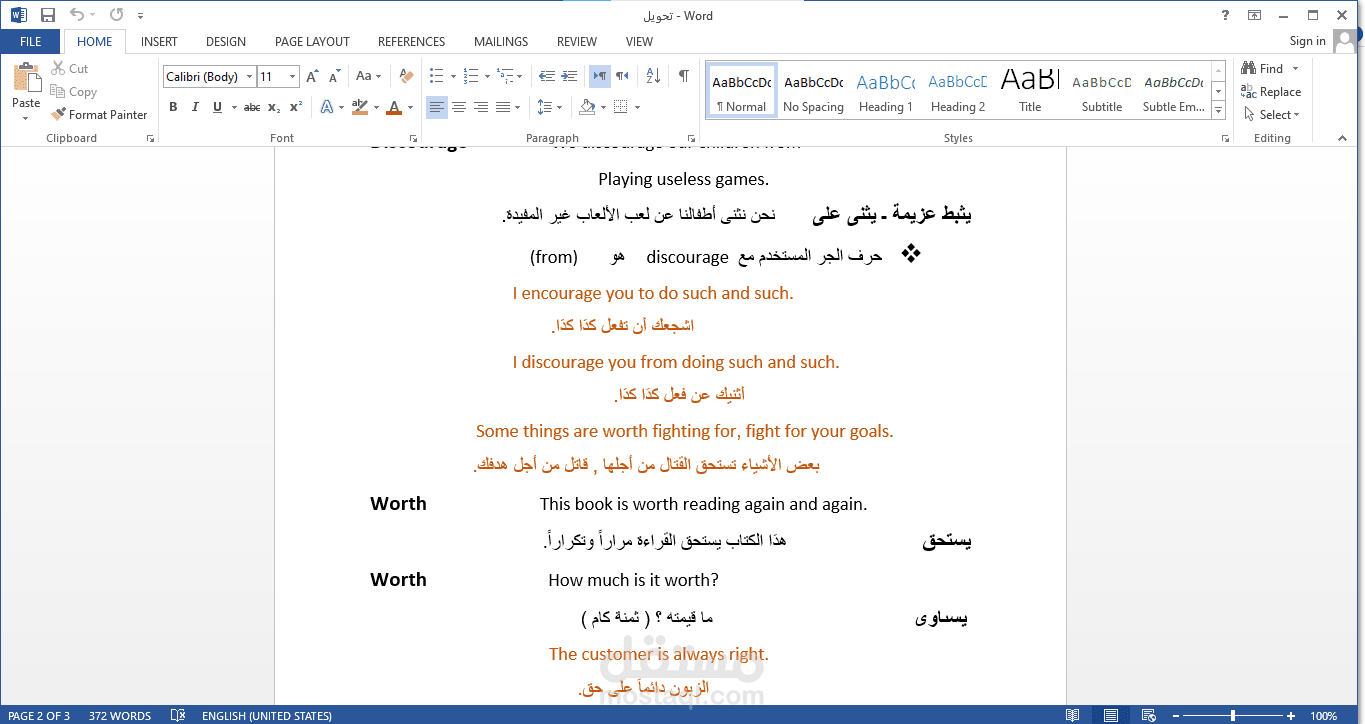
Task: Open the FILE tab
Action: tap(30, 42)
